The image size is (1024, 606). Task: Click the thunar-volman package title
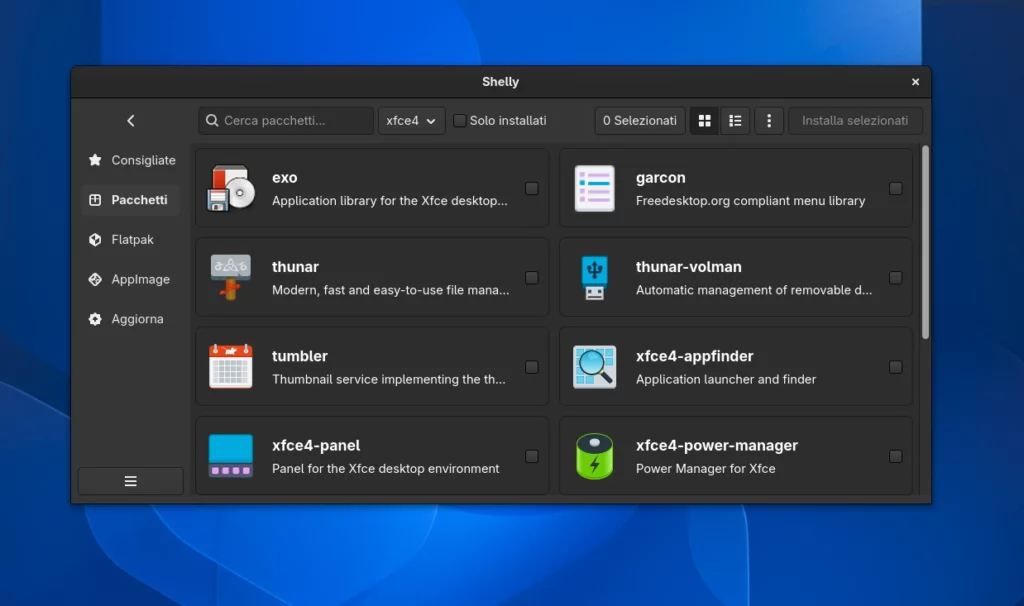click(688, 267)
